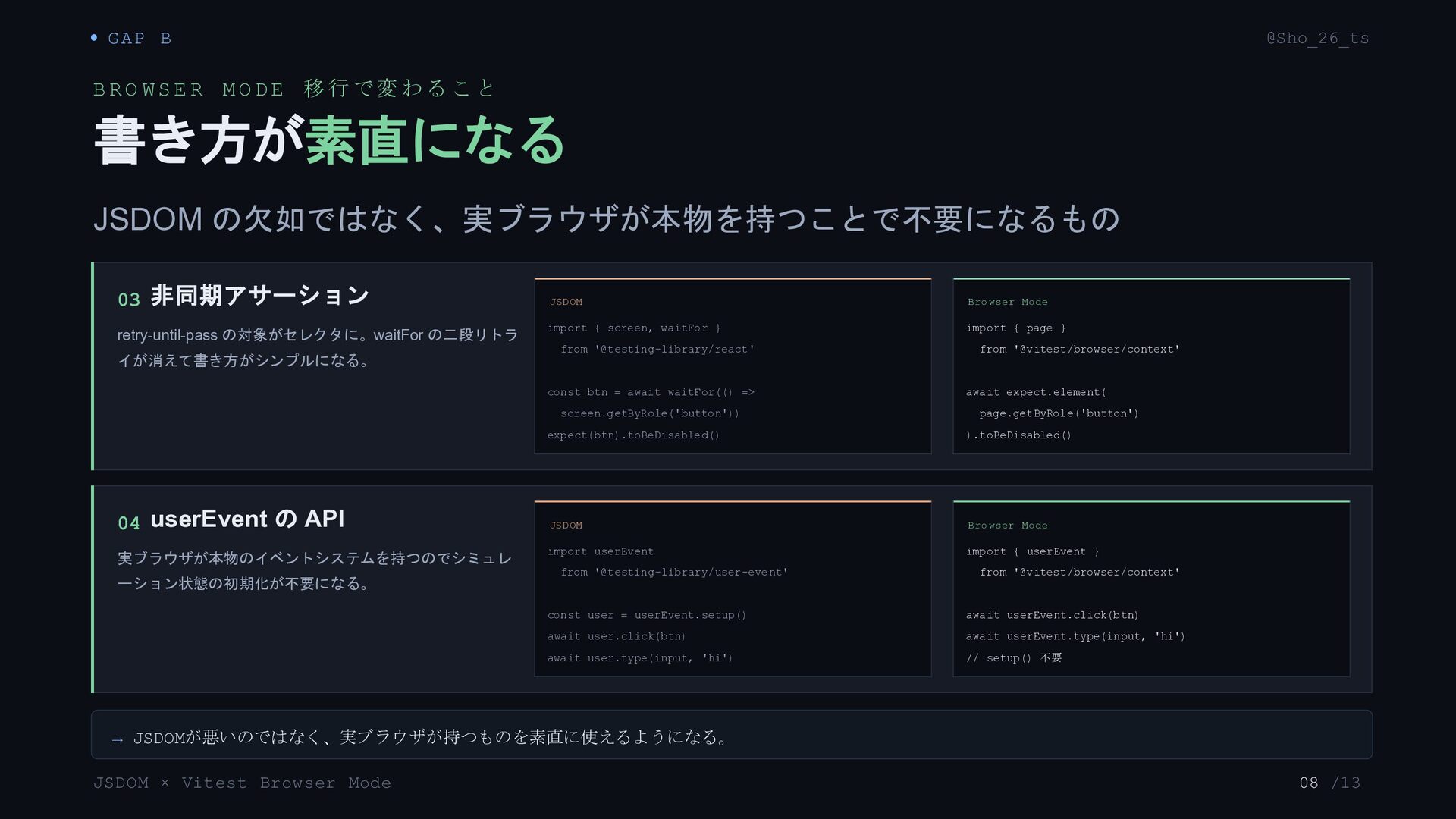1456x819 pixels.
Task: Click the JSDOM × Vitest Browser Mode footer
Action: coord(242,783)
